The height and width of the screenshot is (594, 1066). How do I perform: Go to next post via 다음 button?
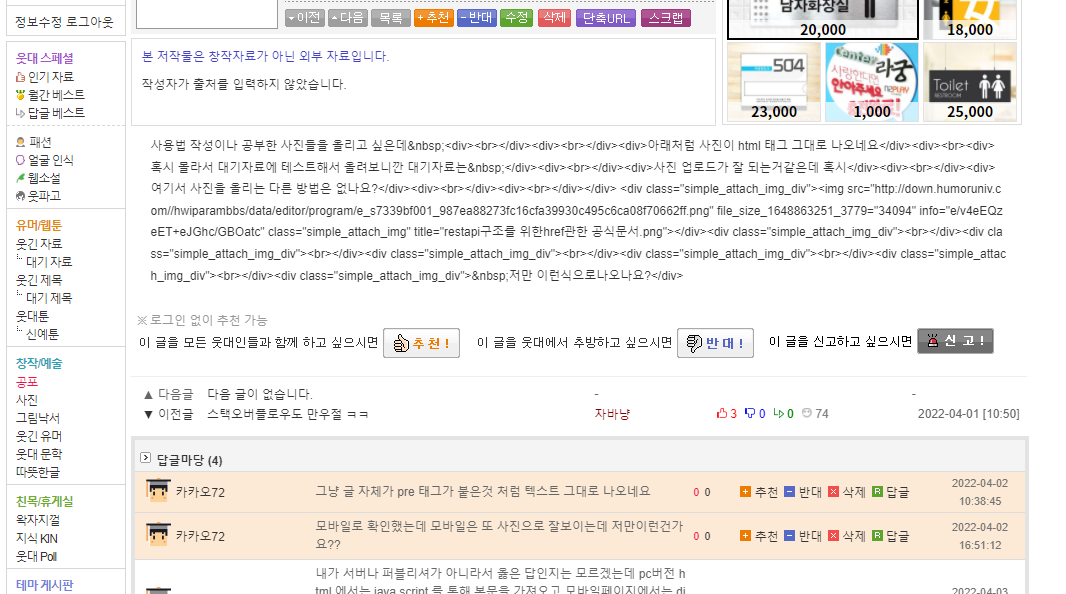point(347,18)
